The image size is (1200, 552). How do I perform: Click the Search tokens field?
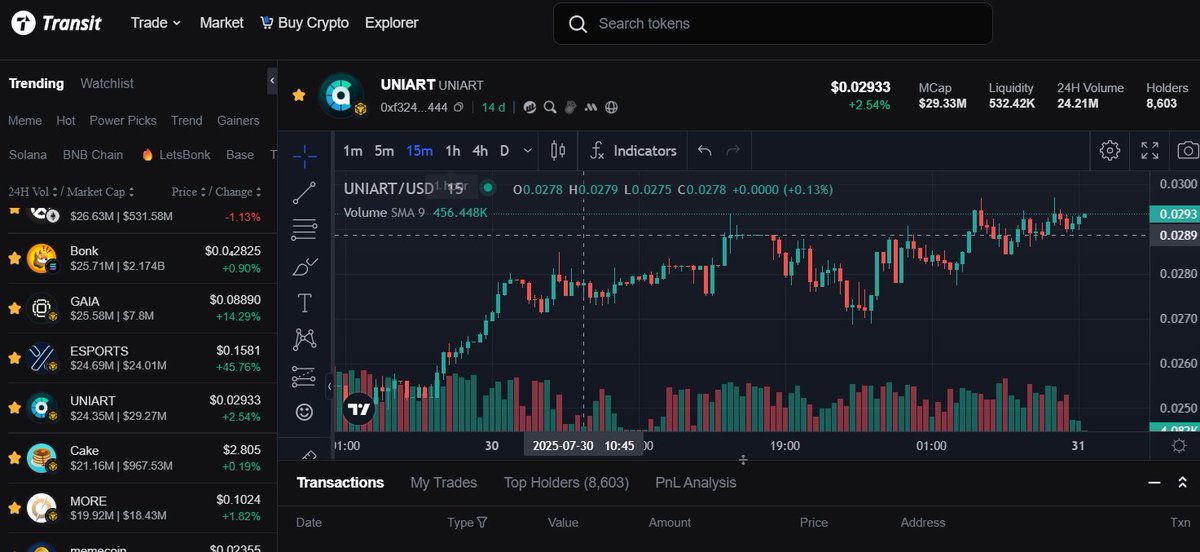tap(772, 24)
